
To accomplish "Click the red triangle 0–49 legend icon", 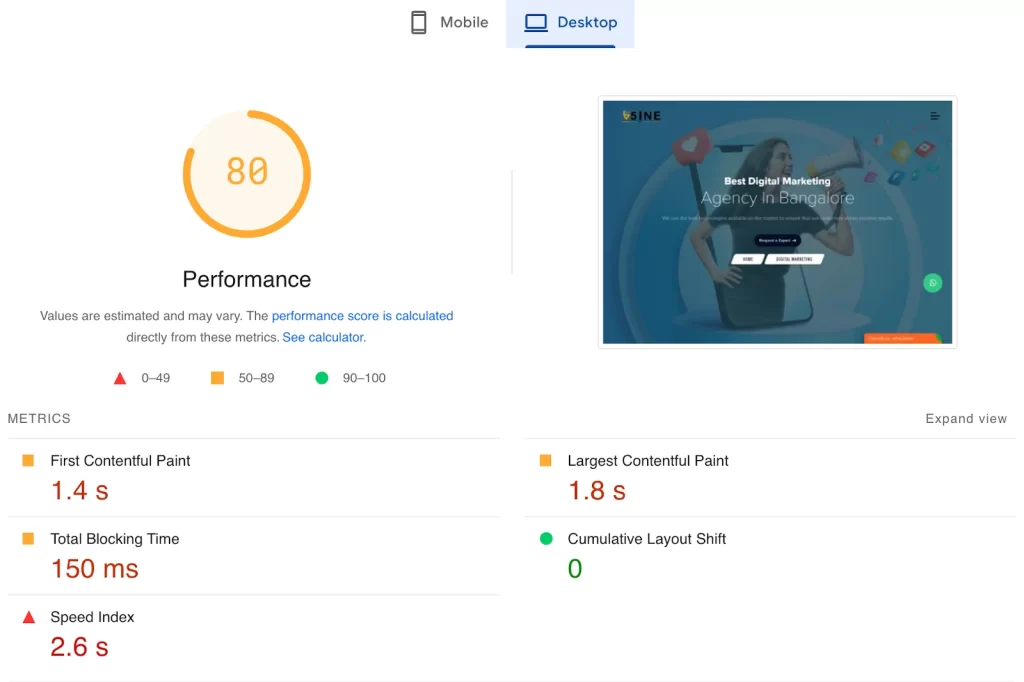I will coord(119,378).
